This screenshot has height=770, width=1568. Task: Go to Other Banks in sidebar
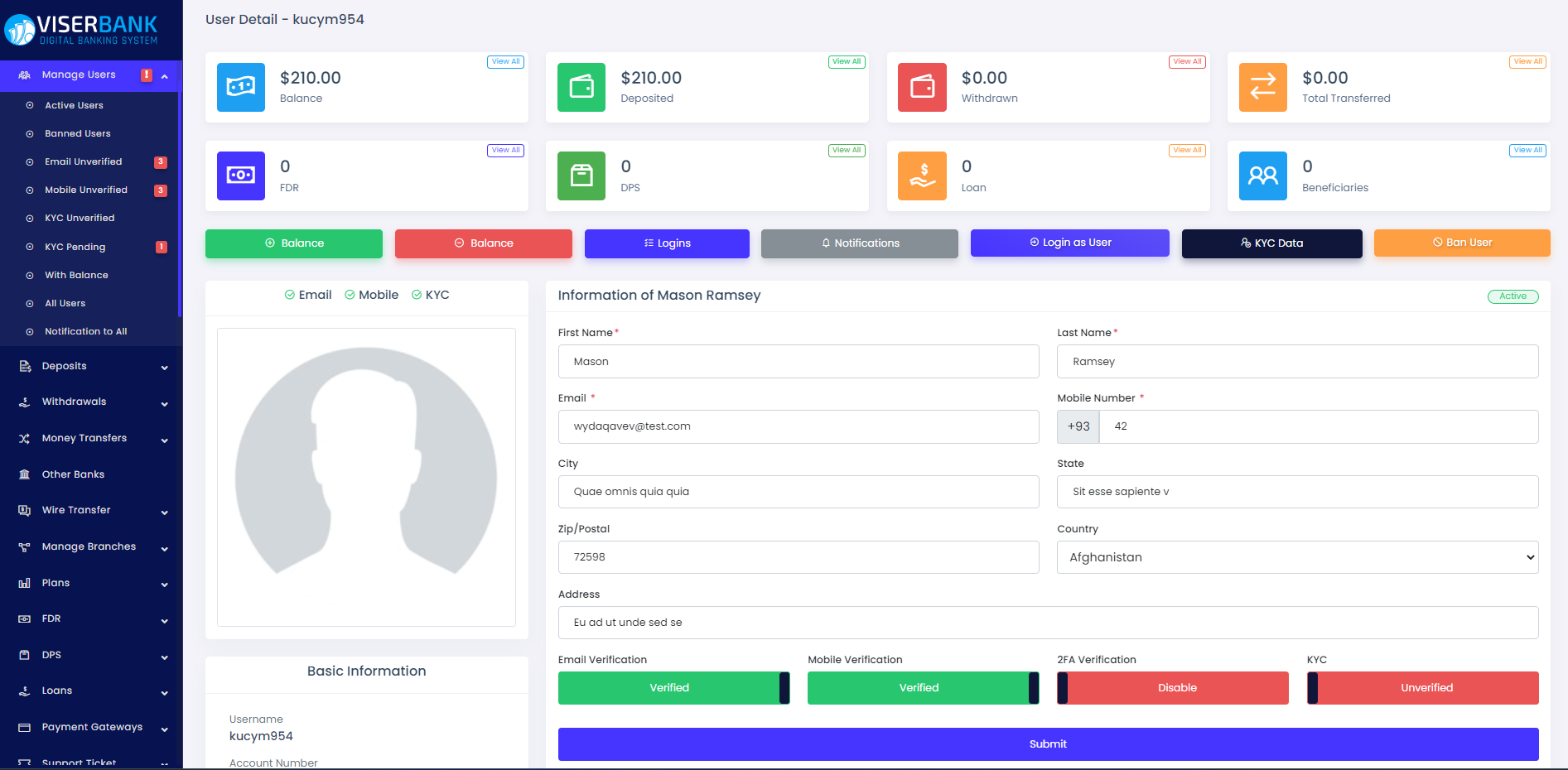pos(74,474)
